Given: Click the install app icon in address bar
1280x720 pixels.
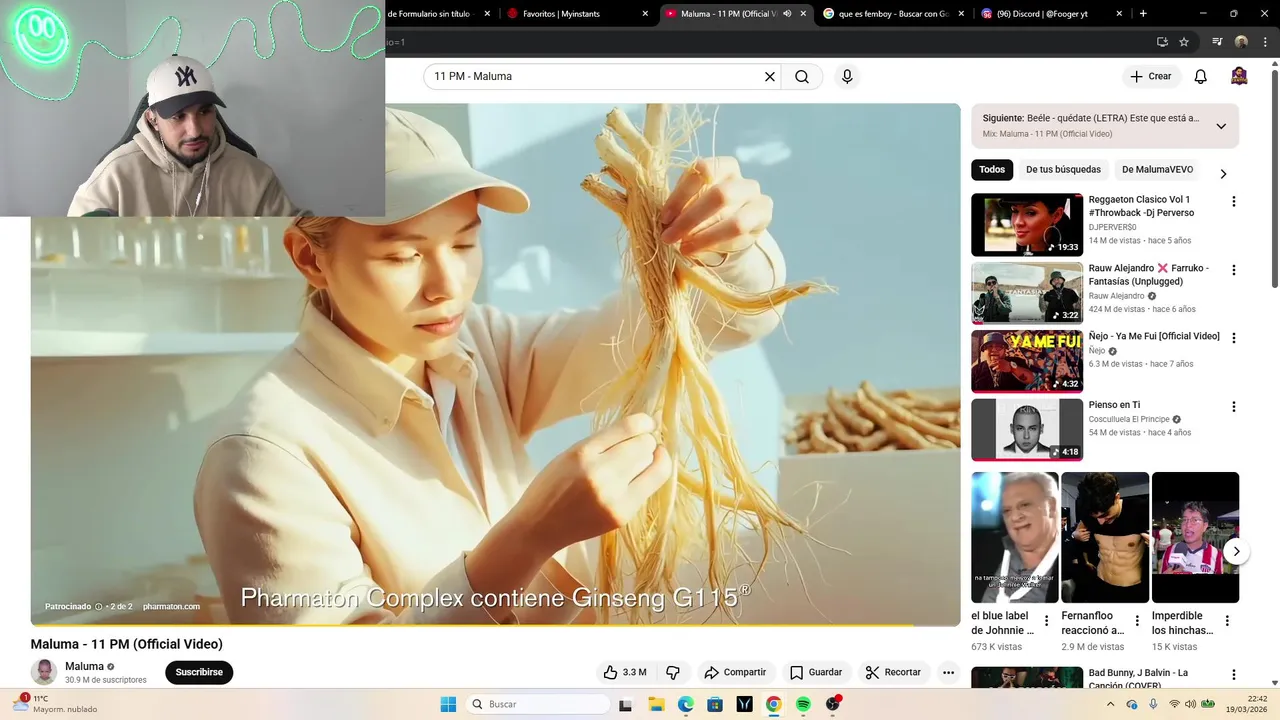Looking at the screenshot, I should [1162, 42].
